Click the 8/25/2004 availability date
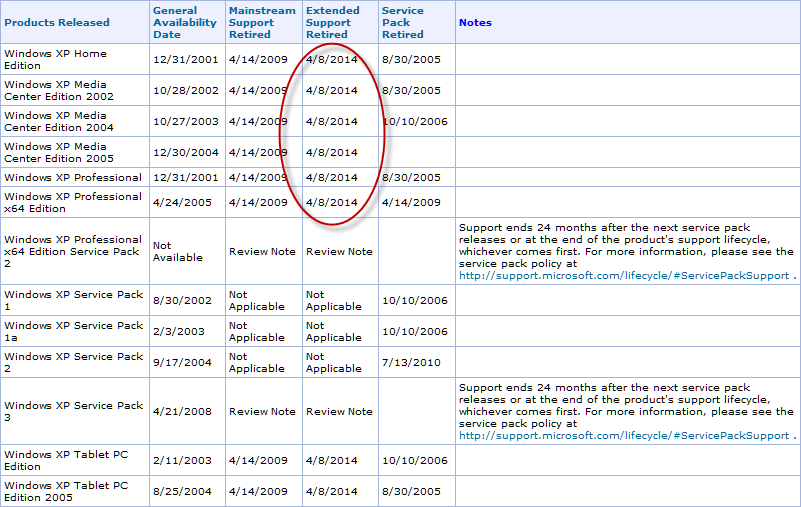 182,491
